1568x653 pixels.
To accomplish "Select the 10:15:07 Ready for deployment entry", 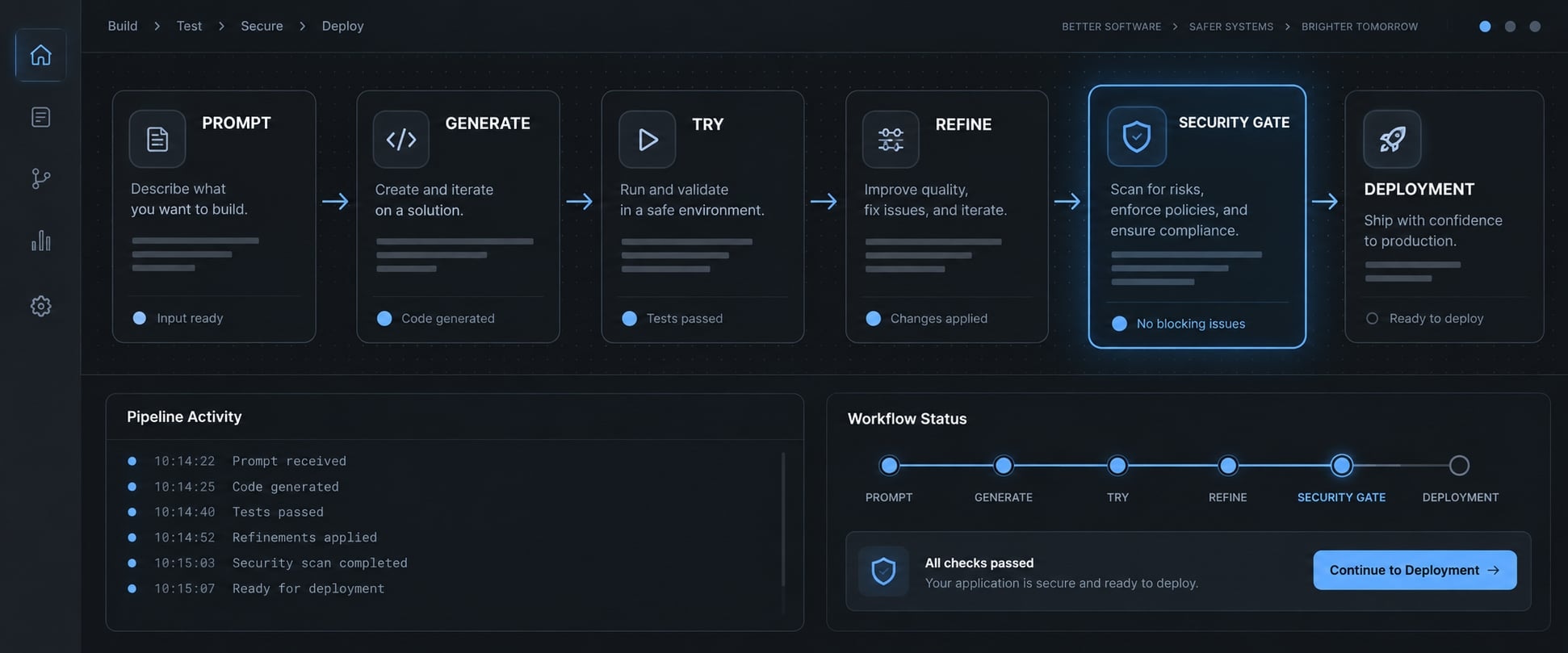I will click(x=257, y=588).
